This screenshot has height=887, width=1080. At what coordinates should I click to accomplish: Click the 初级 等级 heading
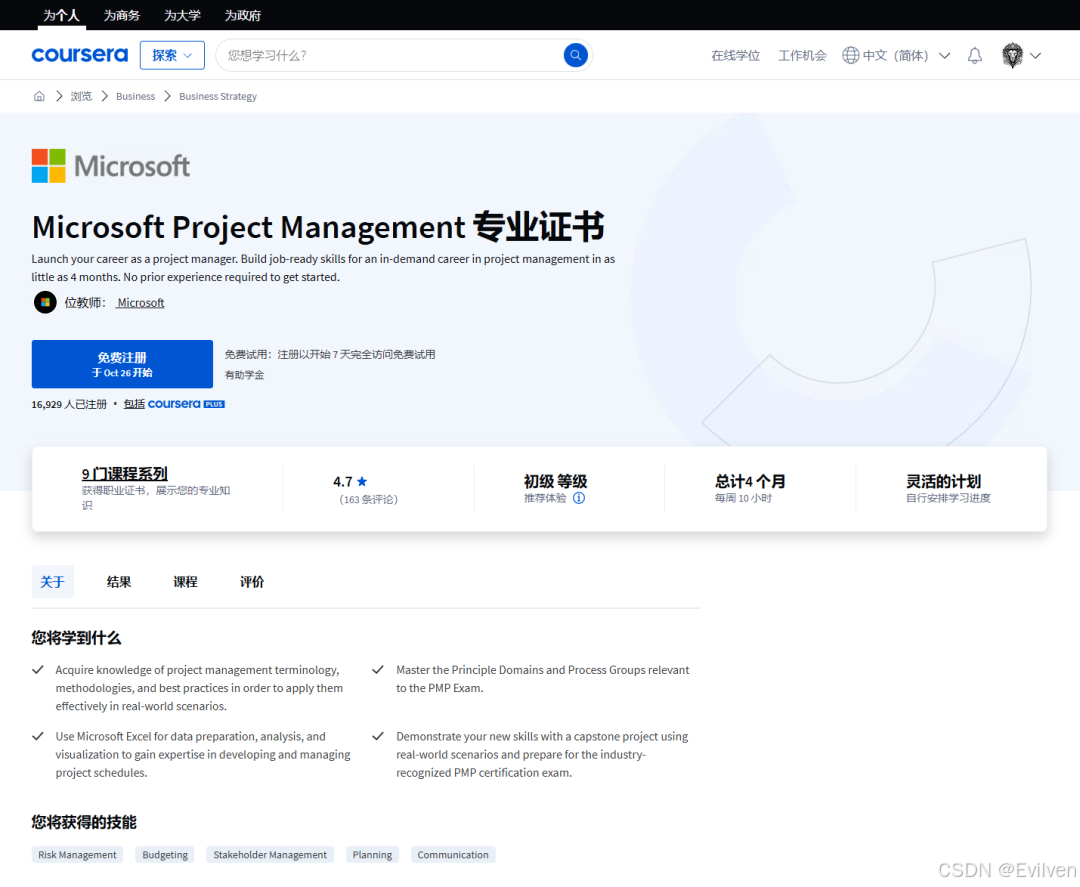(555, 481)
